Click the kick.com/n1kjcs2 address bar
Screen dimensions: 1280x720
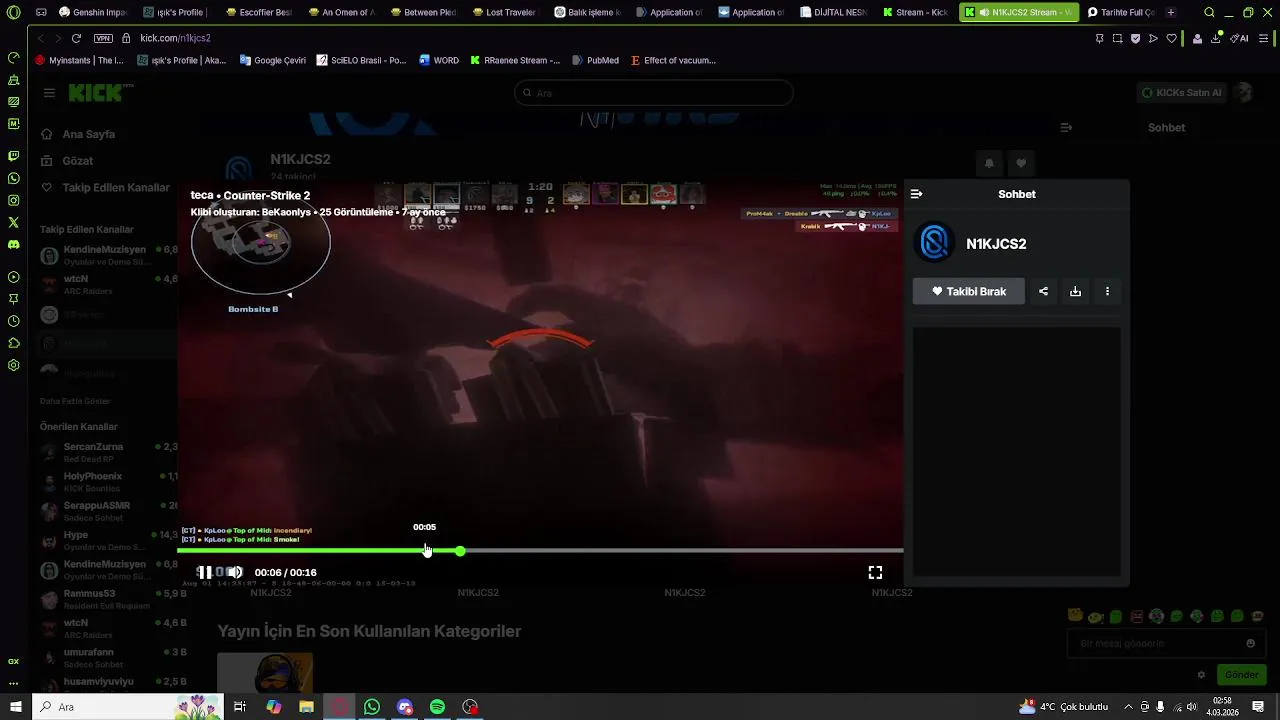click(x=175, y=38)
